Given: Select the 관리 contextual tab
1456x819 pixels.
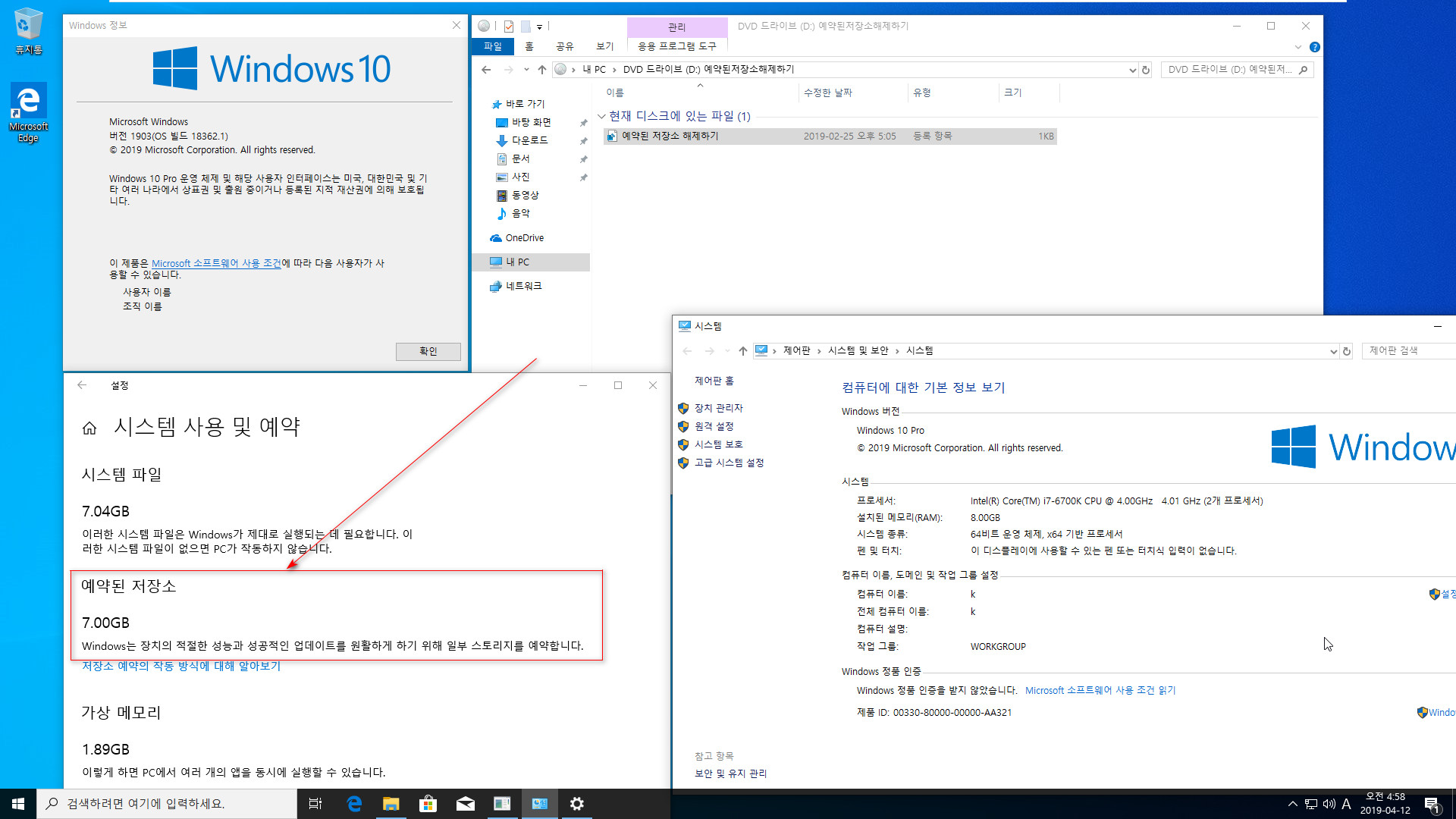Looking at the screenshot, I should [677, 27].
